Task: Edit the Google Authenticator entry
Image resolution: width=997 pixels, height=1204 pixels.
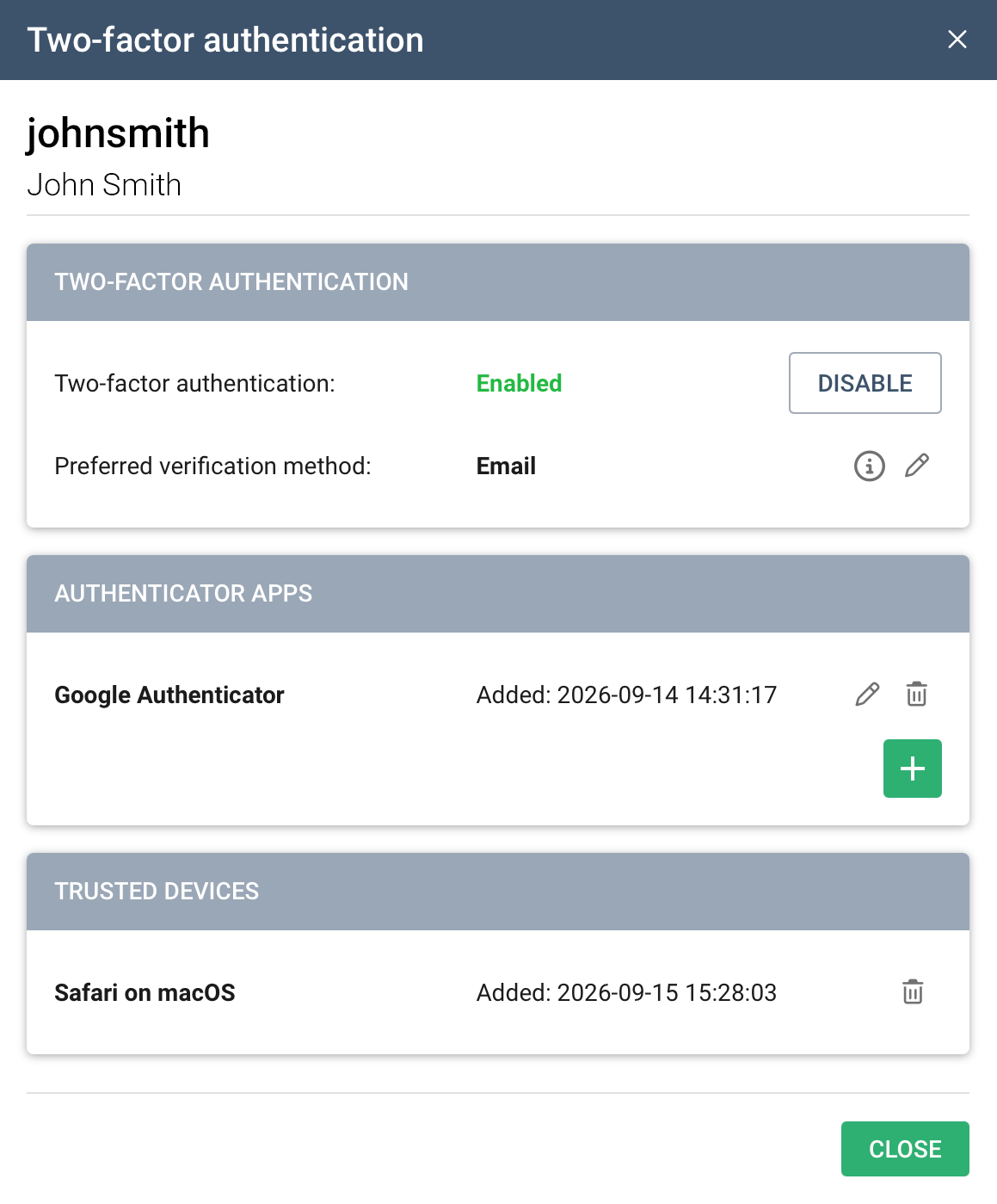Action: (x=868, y=695)
